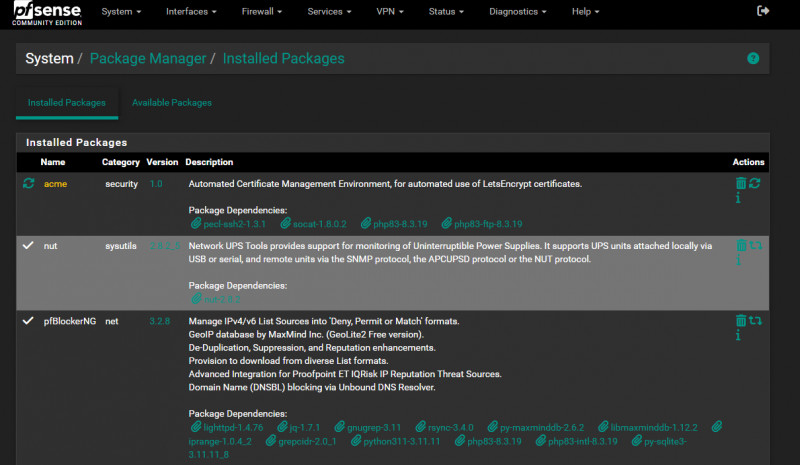This screenshot has height=465, width=800.
Task: Open the Services navigation menu
Action: point(329,12)
